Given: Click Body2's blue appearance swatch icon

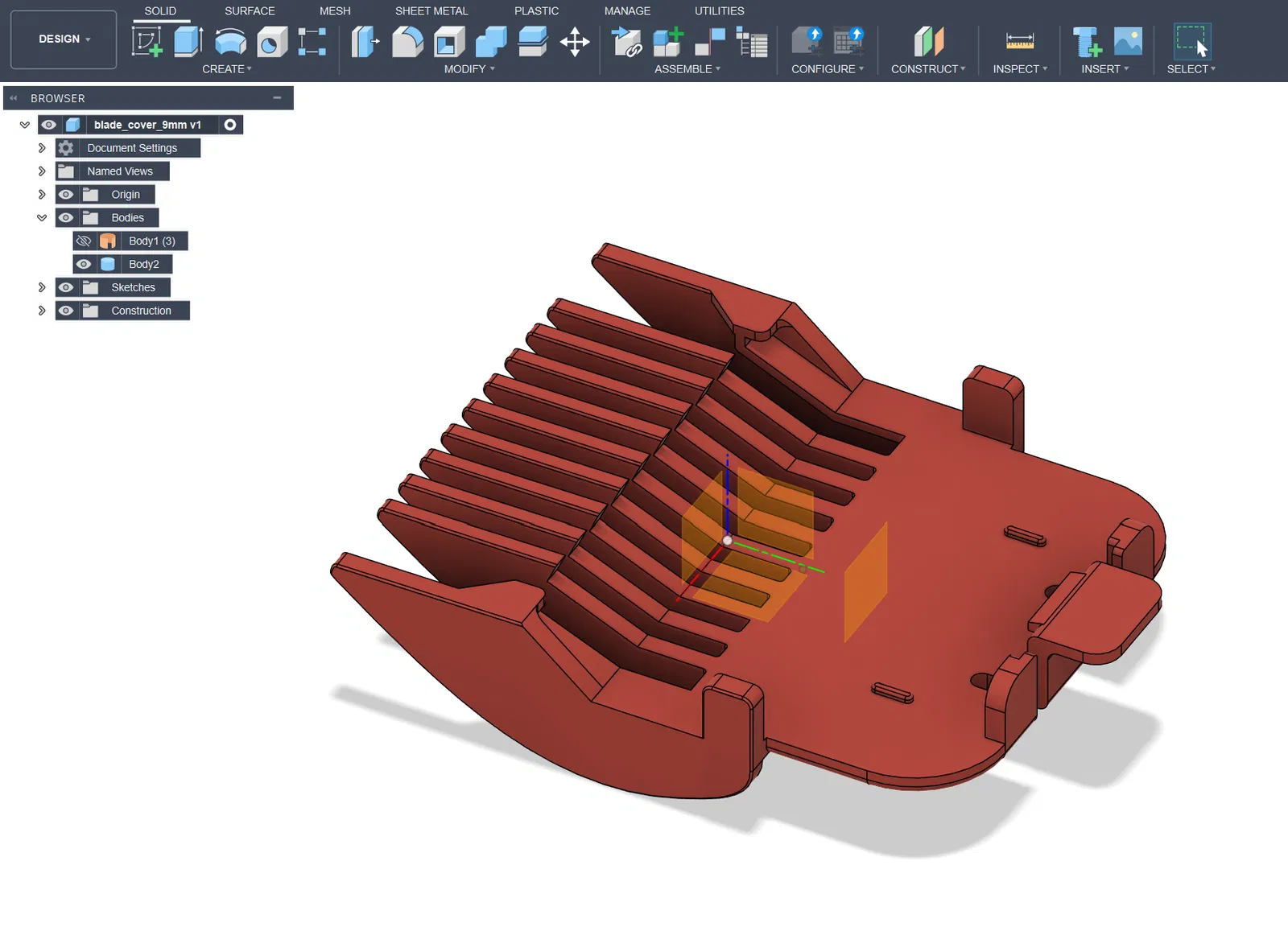Looking at the screenshot, I should (108, 264).
